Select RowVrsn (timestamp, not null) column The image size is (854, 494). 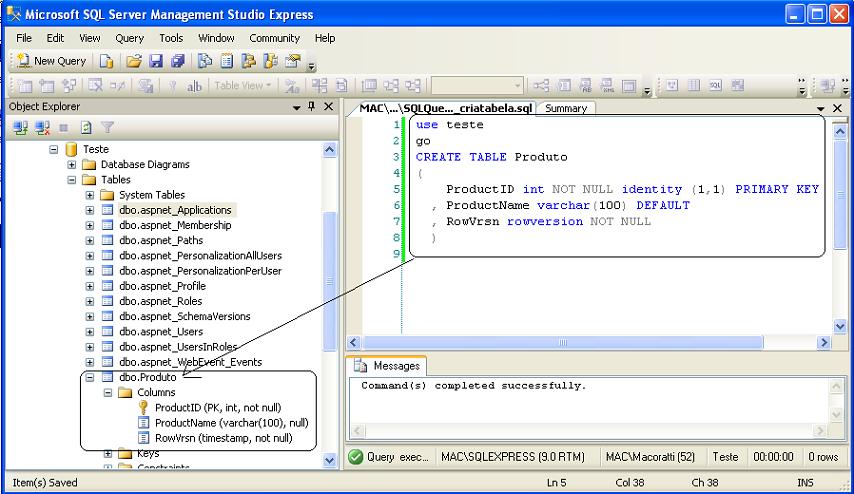click(x=224, y=438)
